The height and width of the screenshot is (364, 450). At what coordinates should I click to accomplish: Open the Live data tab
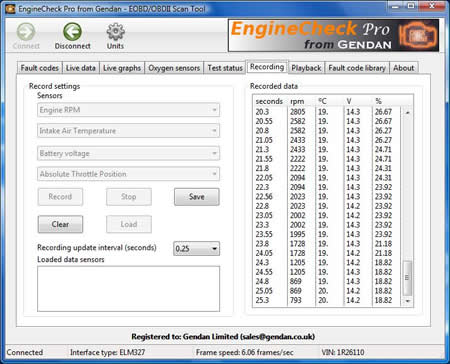81,68
